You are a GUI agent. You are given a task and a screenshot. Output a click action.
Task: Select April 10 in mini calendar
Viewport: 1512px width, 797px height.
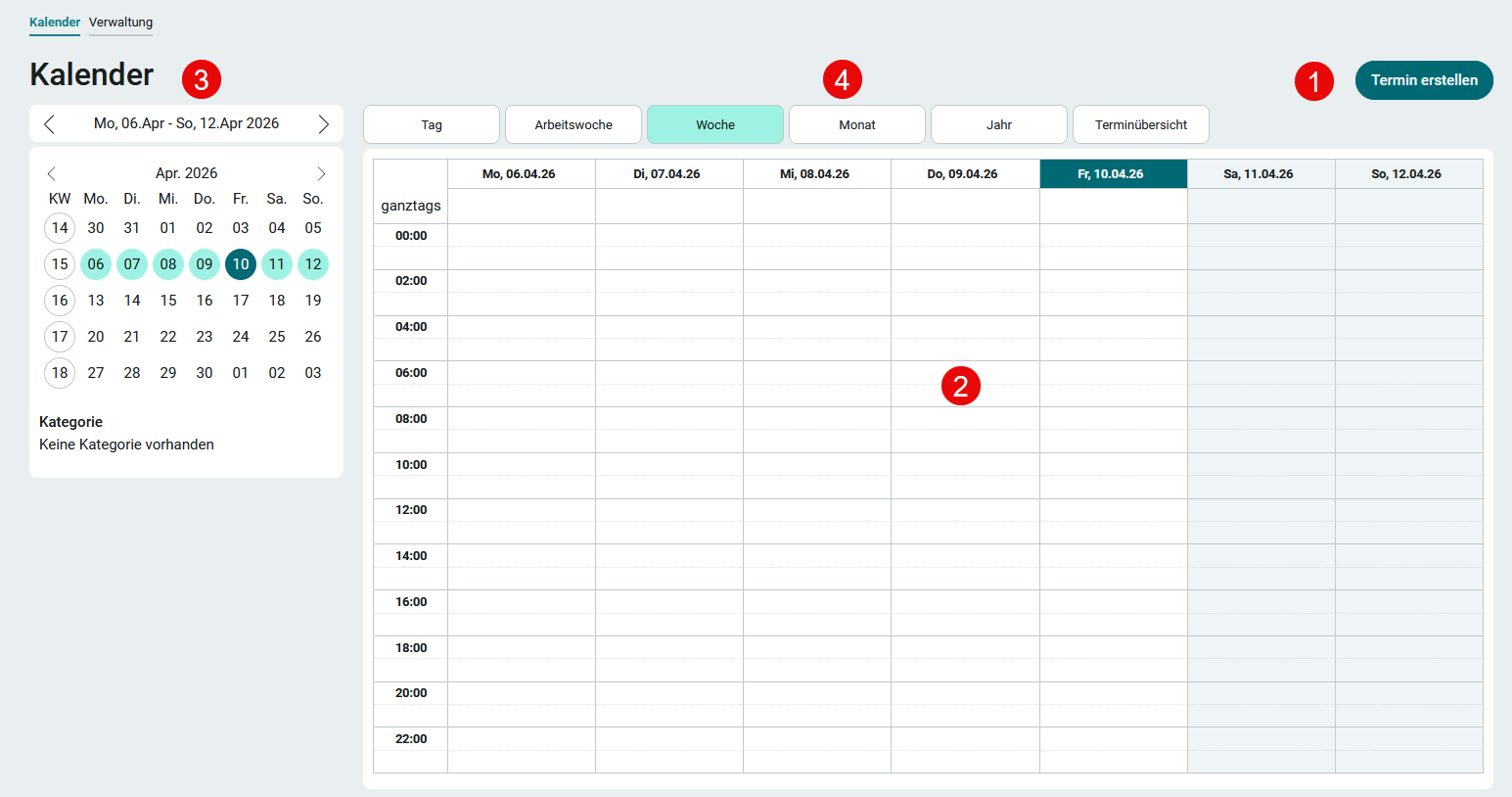(241, 264)
